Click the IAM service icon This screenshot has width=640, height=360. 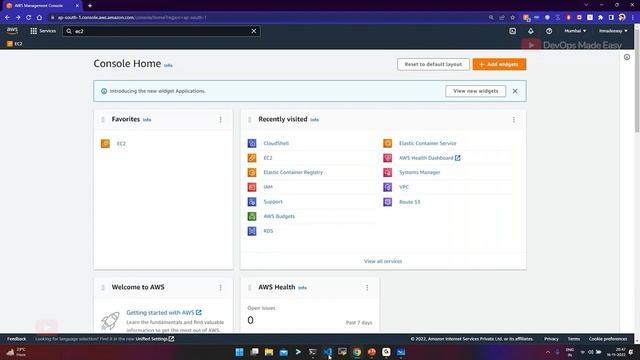tap(252, 187)
